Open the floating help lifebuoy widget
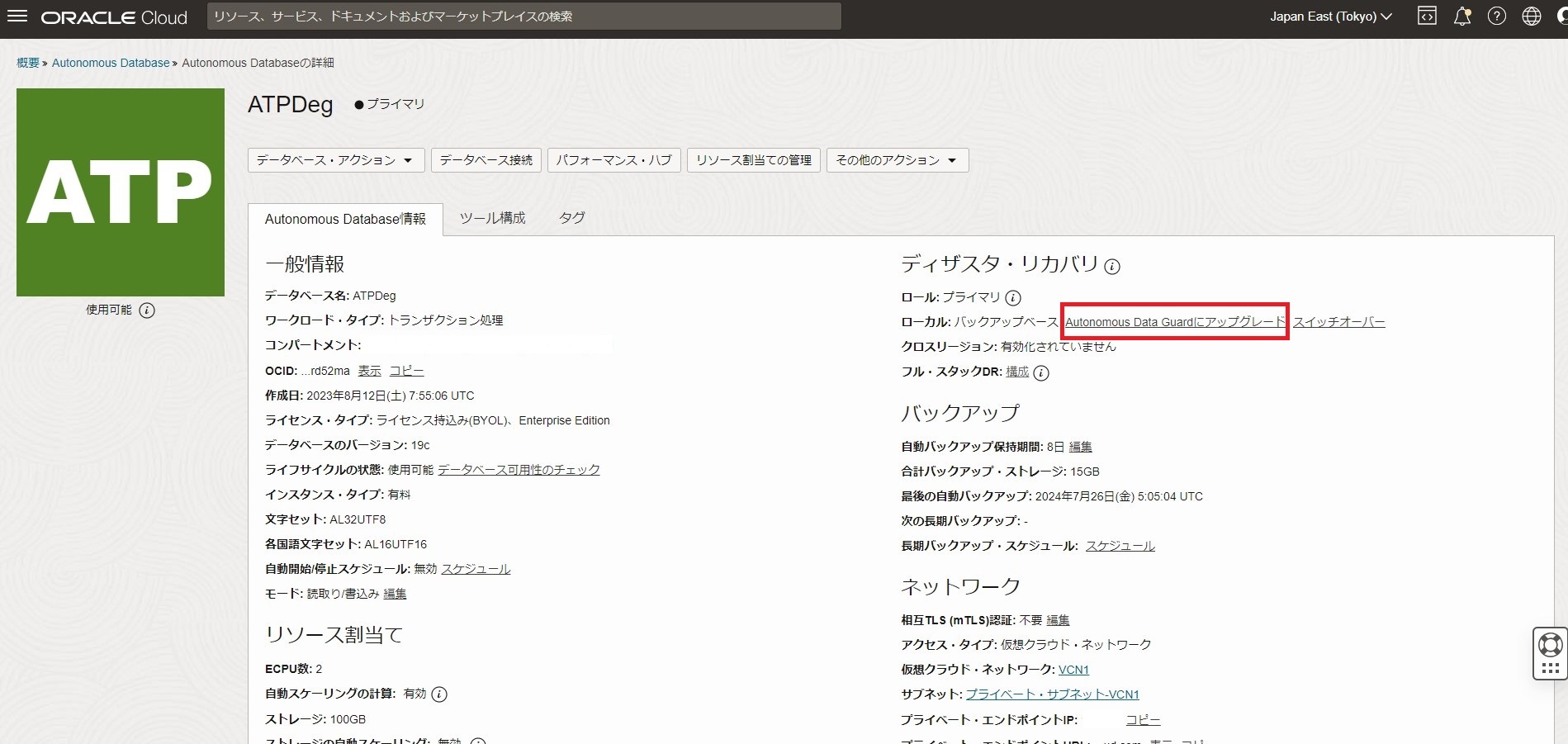Viewport: 1568px width, 744px height. (x=1550, y=644)
